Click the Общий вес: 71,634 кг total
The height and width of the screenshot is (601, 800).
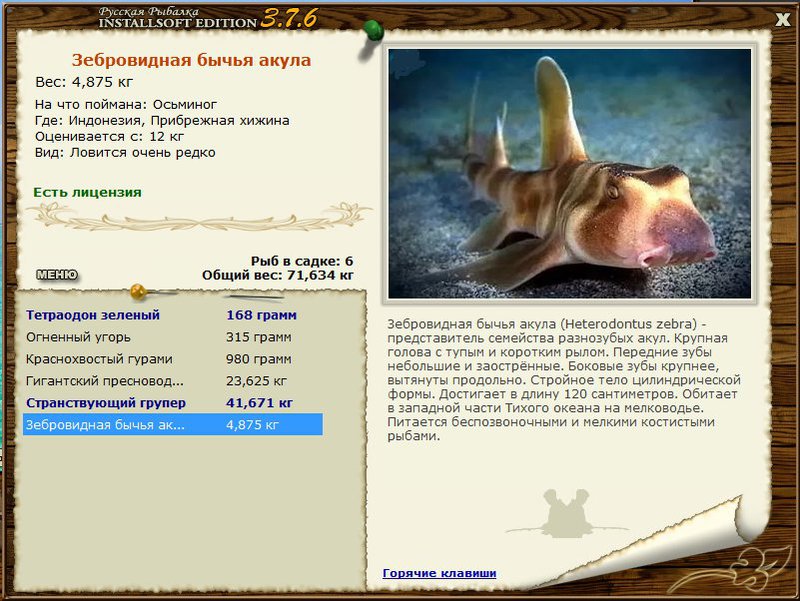point(278,276)
